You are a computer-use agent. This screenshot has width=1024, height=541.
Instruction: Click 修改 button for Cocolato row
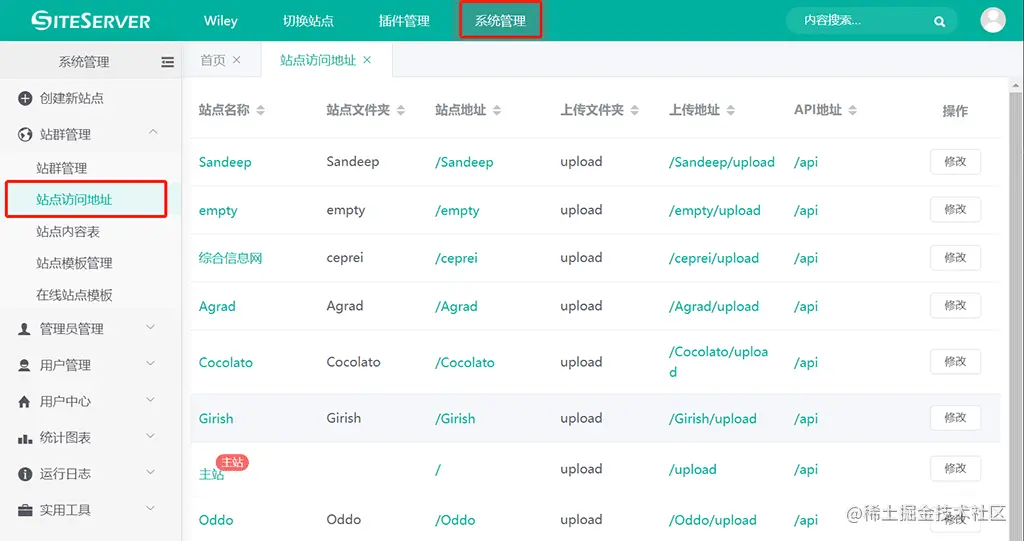(955, 362)
